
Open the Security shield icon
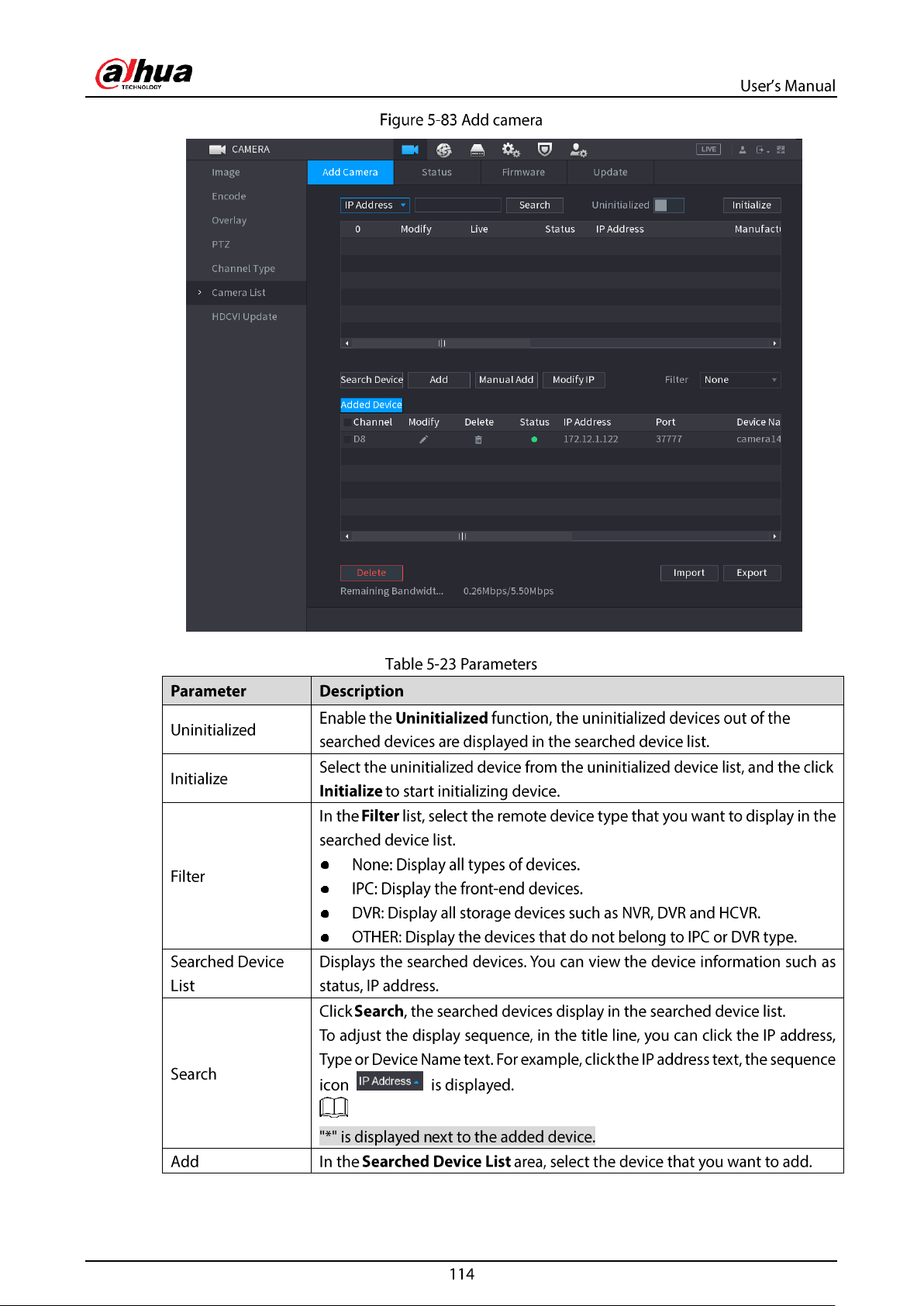pyautogui.click(x=545, y=150)
